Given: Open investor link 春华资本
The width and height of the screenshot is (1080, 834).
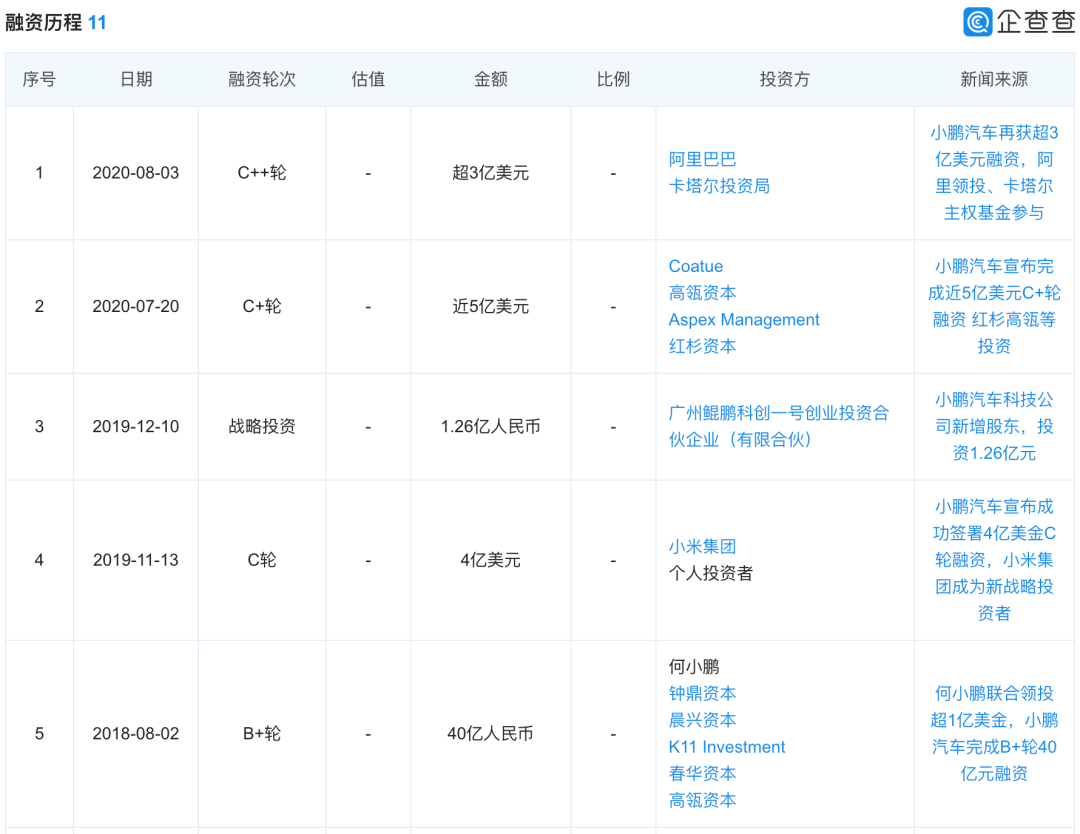Looking at the screenshot, I should (702, 773).
